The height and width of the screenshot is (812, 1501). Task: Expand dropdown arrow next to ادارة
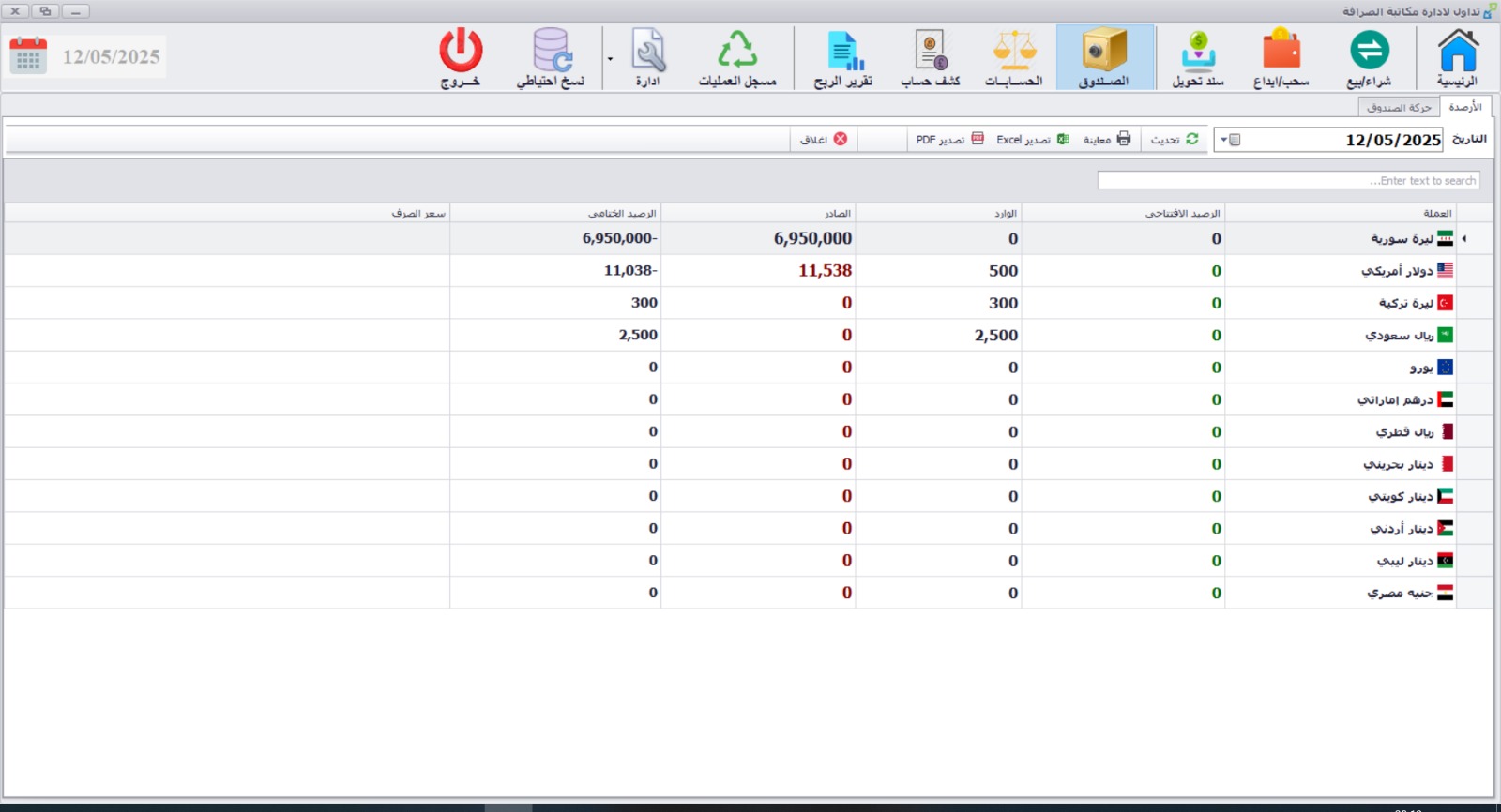point(610,58)
